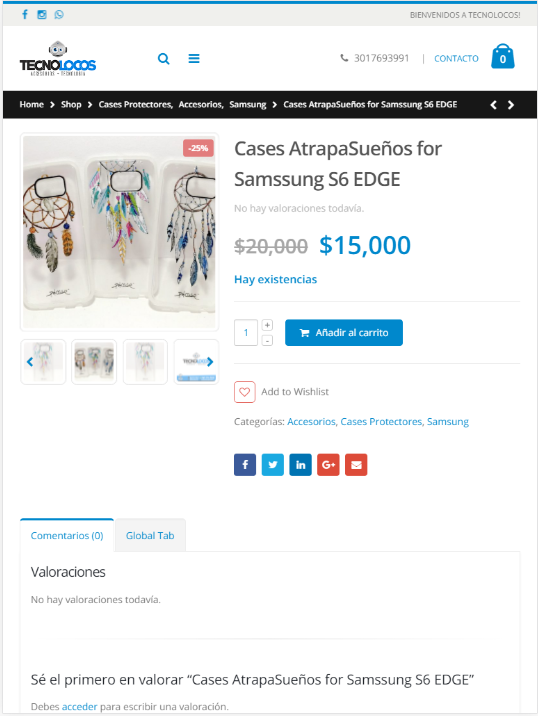This screenshot has height=716, width=538.
Task: Share product on LinkedIn
Action: point(301,465)
